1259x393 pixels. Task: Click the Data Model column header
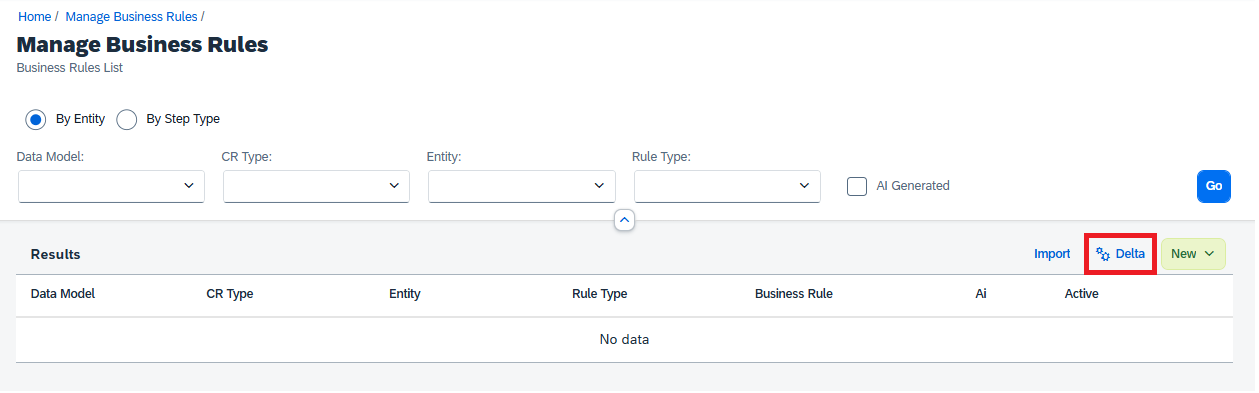click(63, 294)
